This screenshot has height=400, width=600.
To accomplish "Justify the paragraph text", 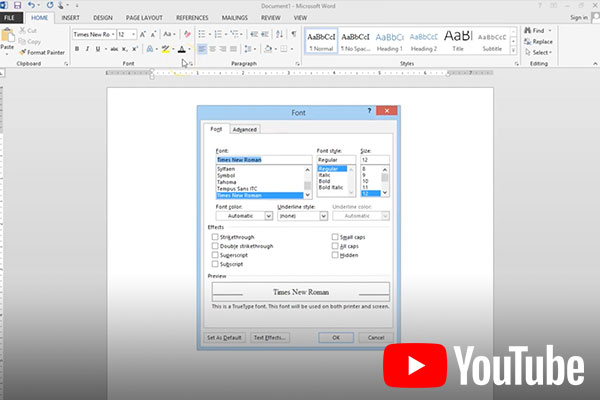I will [233, 49].
